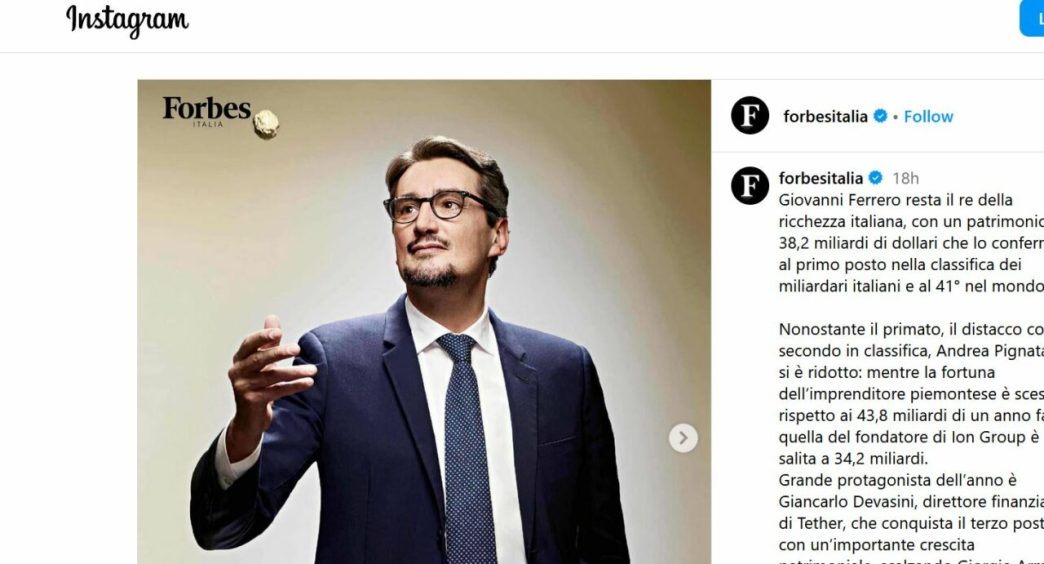This screenshot has height=564, width=1044.
Task: Advance to the next carousel photo
Action: click(x=682, y=437)
